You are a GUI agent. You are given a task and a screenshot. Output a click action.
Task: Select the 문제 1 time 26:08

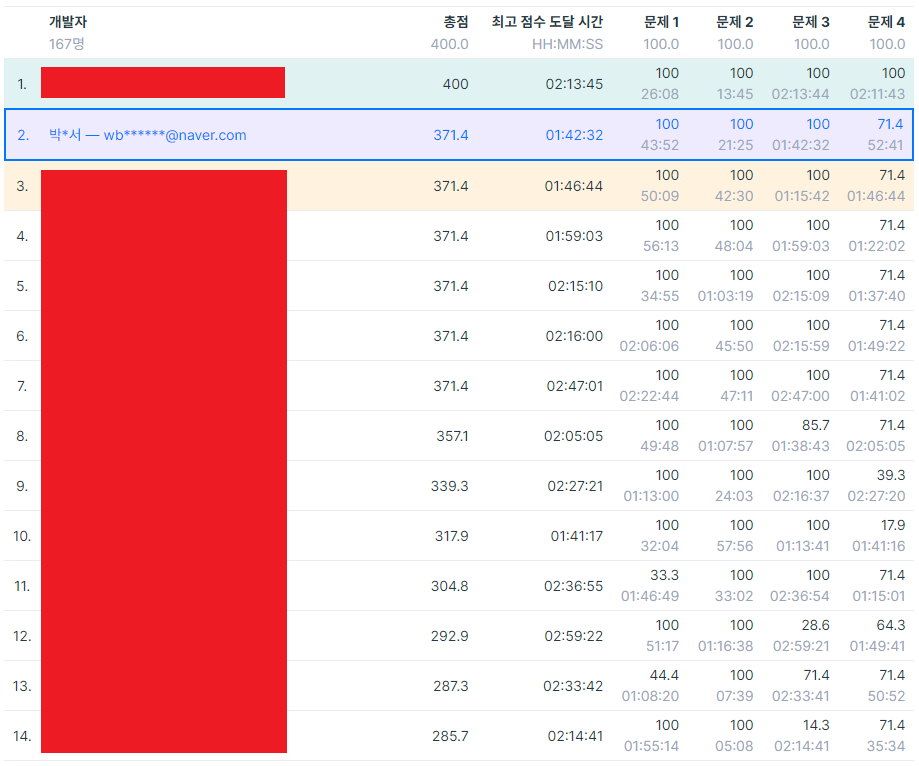pos(660,94)
